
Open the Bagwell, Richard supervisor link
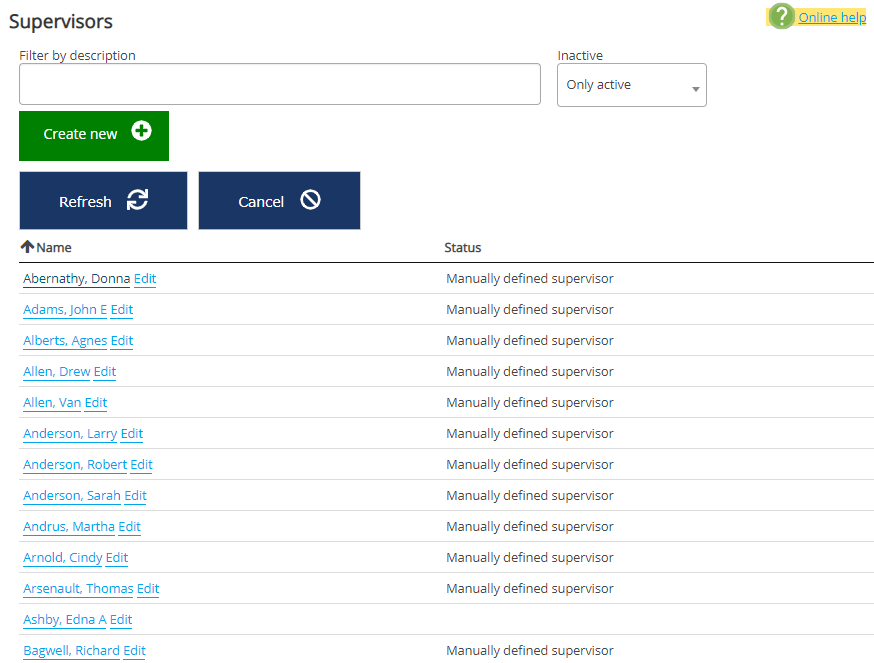71,651
